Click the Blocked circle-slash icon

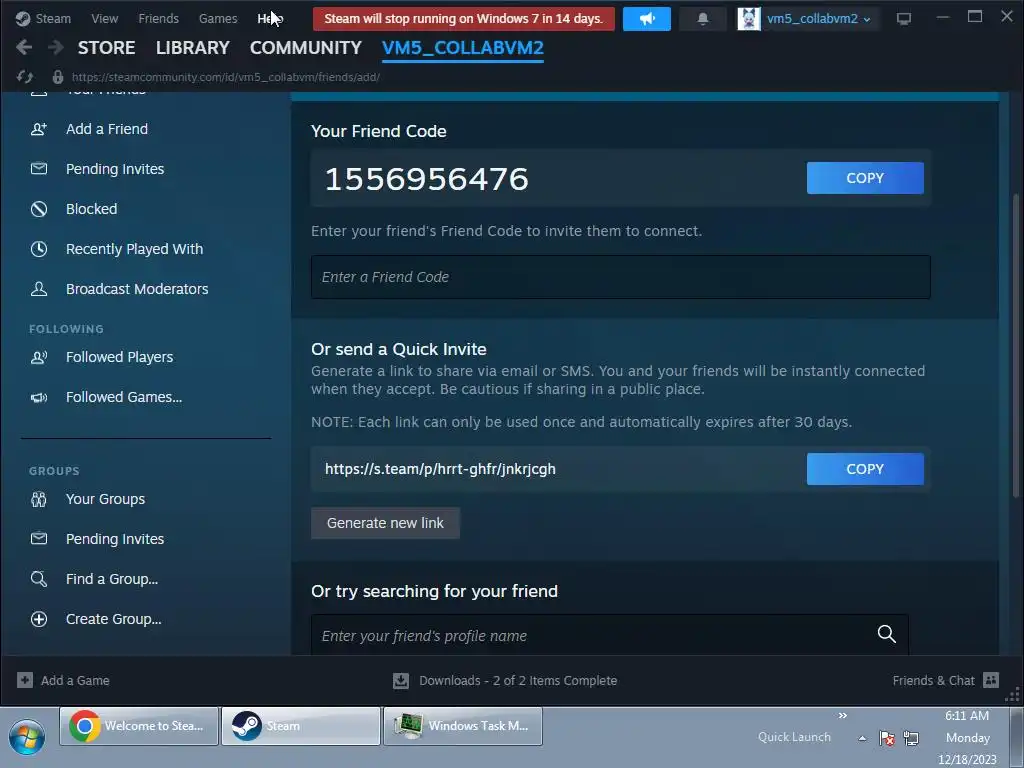click(x=39, y=209)
